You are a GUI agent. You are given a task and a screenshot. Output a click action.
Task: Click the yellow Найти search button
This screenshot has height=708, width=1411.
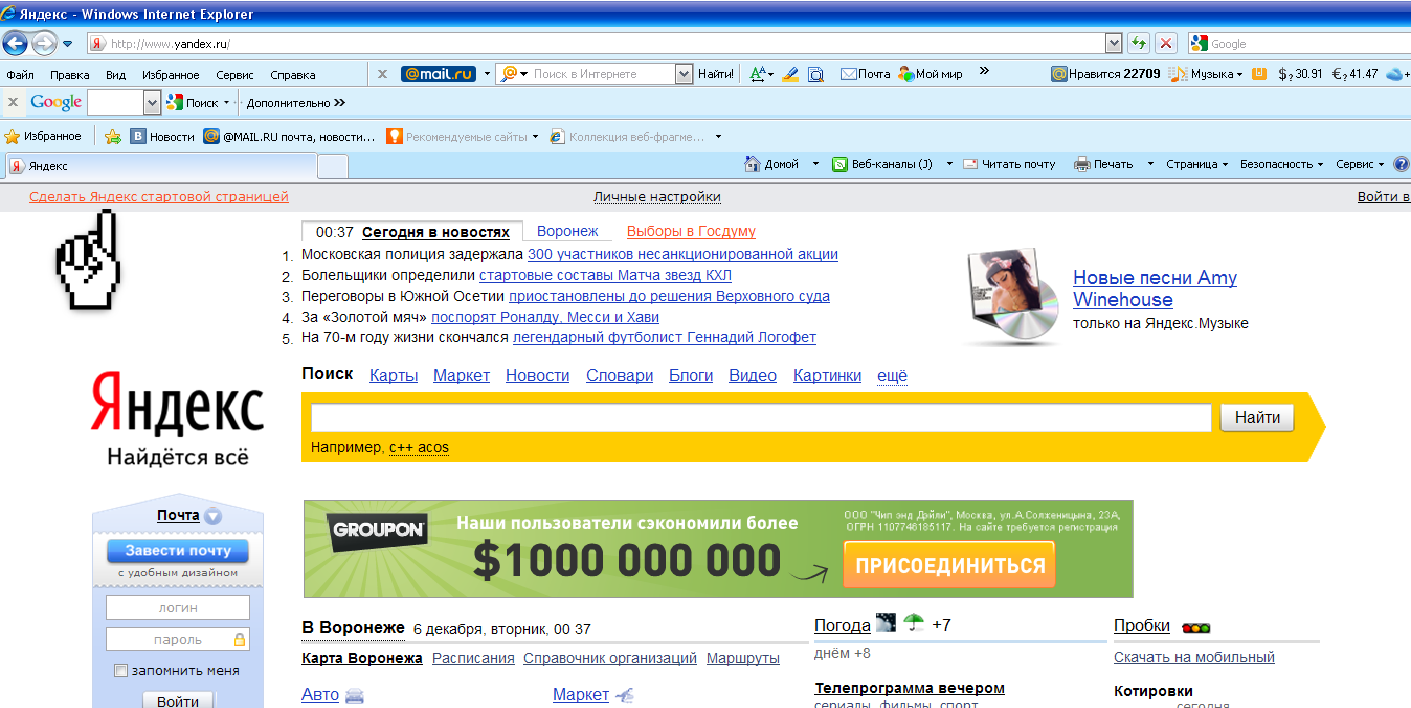click(1257, 418)
